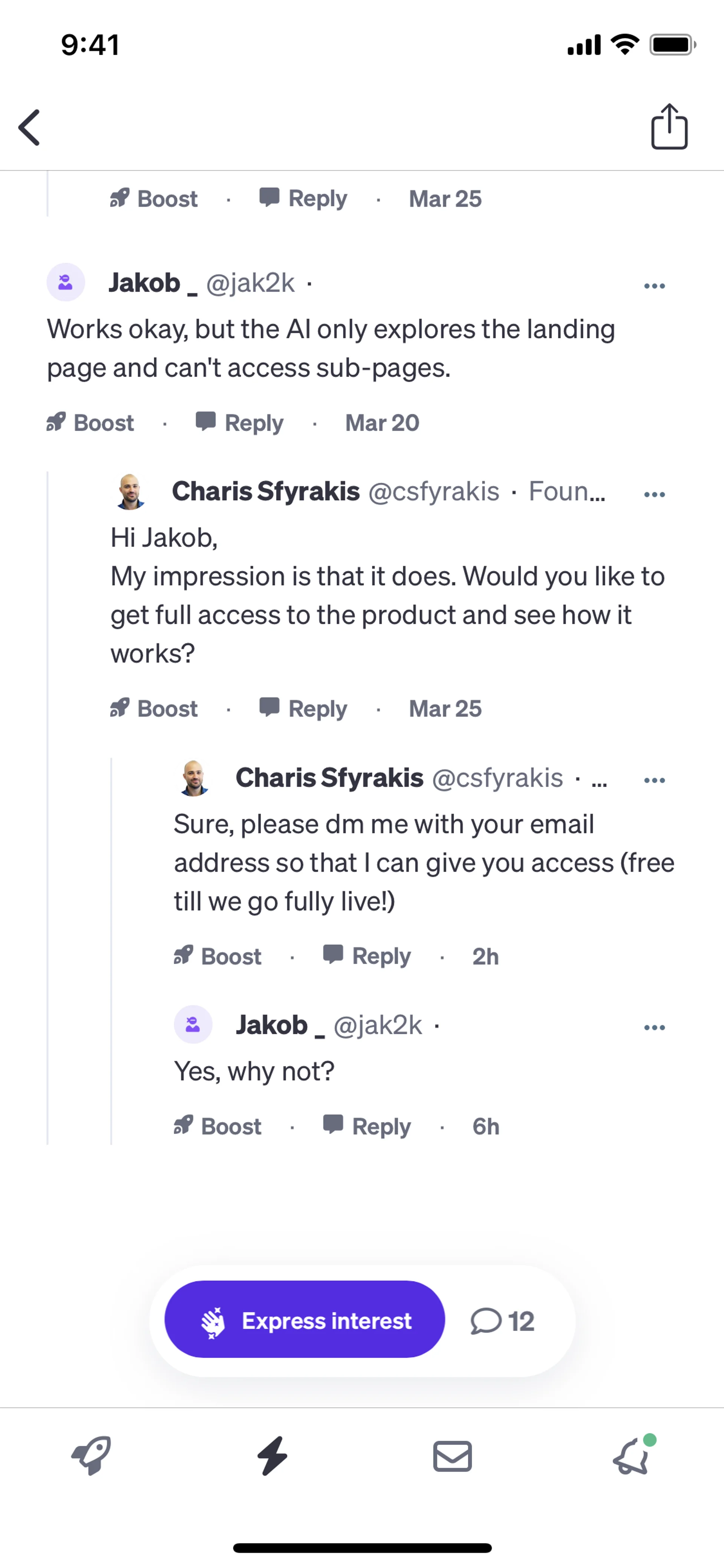Open the envelope messages icon
The height and width of the screenshot is (1568, 724).
tap(452, 1456)
